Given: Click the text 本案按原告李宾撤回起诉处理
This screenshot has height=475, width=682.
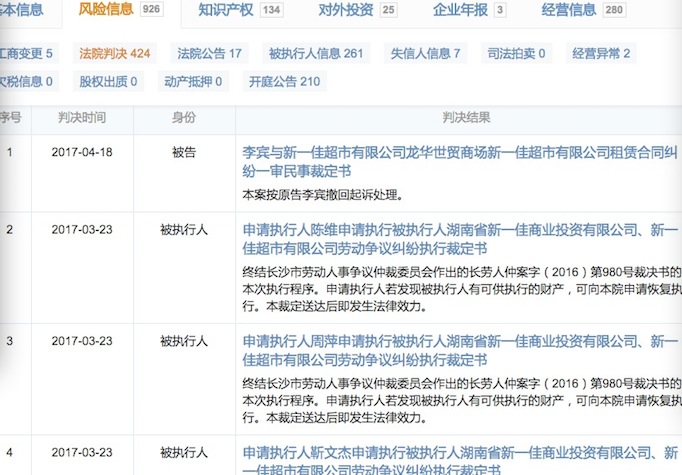Looking at the screenshot, I should click(x=322, y=195).
